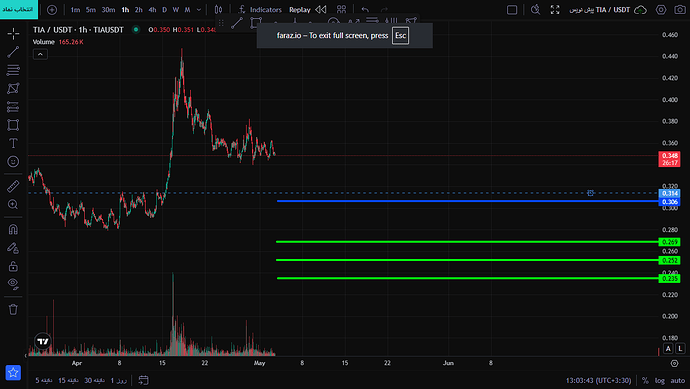The height and width of the screenshot is (389, 690).
Task: Toggle fullscreen mode icon
Action: coord(555,10)
